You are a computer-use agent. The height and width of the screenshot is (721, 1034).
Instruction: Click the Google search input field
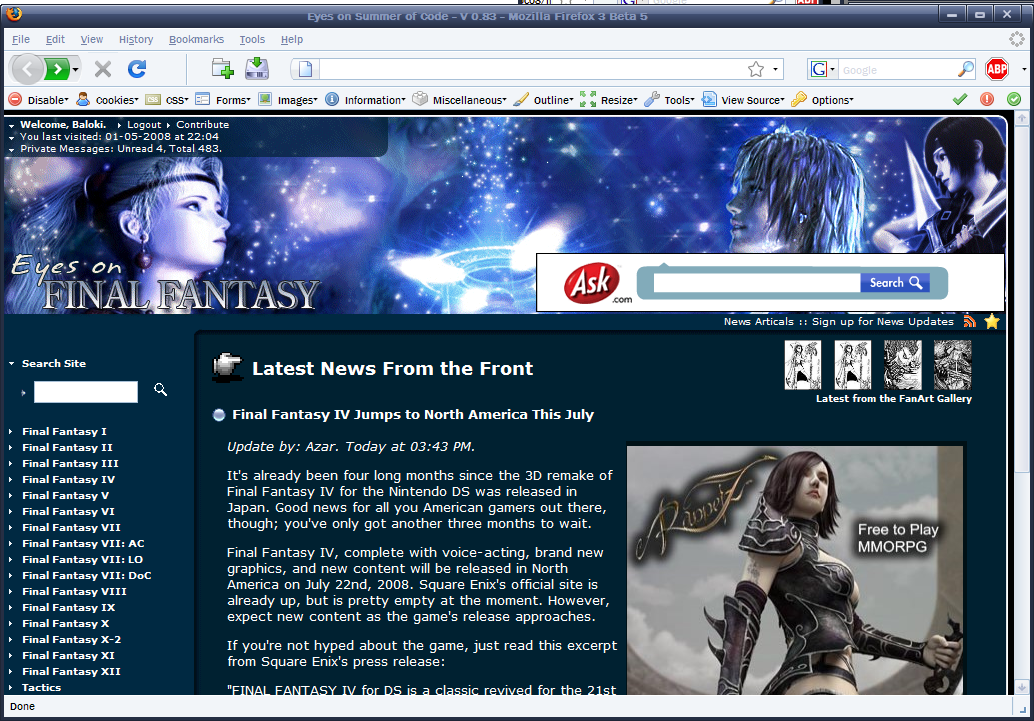point(897,69)
